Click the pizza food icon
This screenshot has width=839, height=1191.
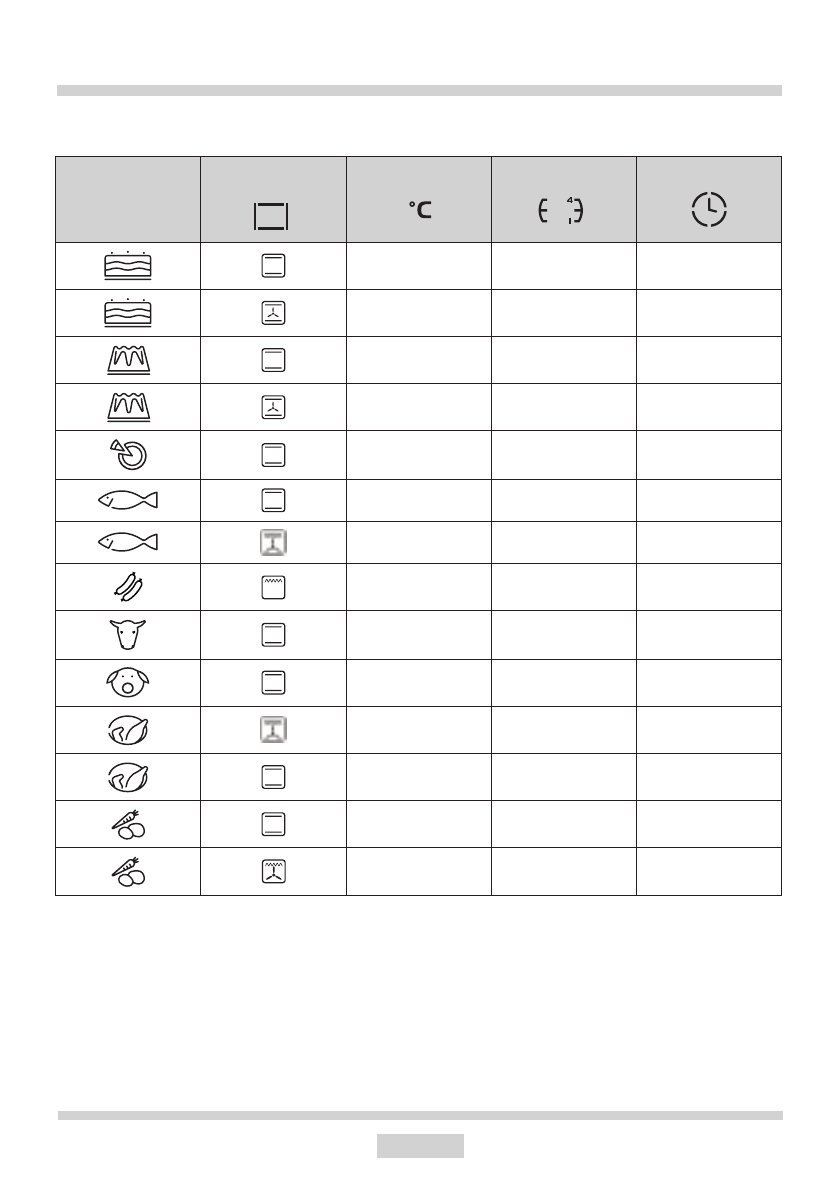[128, 454]
